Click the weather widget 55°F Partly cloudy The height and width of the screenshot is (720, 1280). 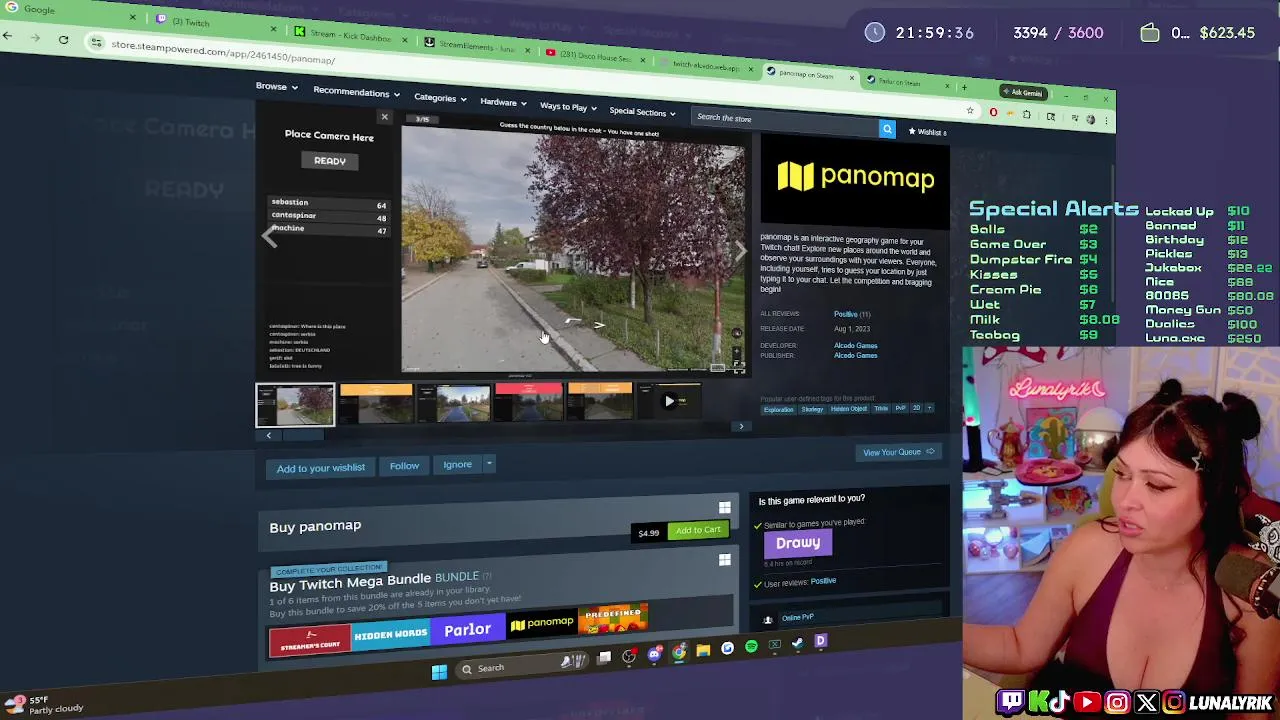coord(44,705)
